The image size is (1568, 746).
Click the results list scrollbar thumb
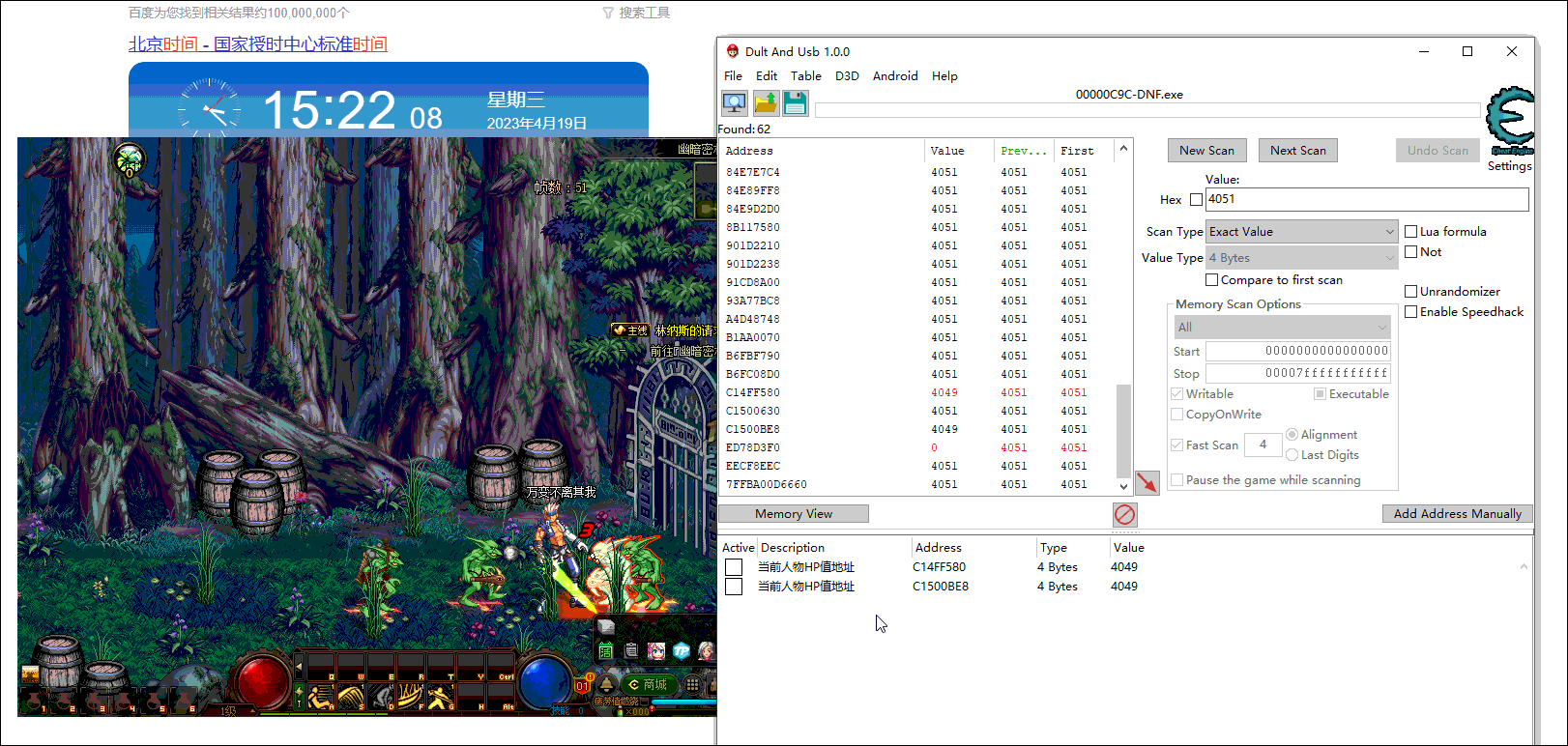[x=1123, y=430]
